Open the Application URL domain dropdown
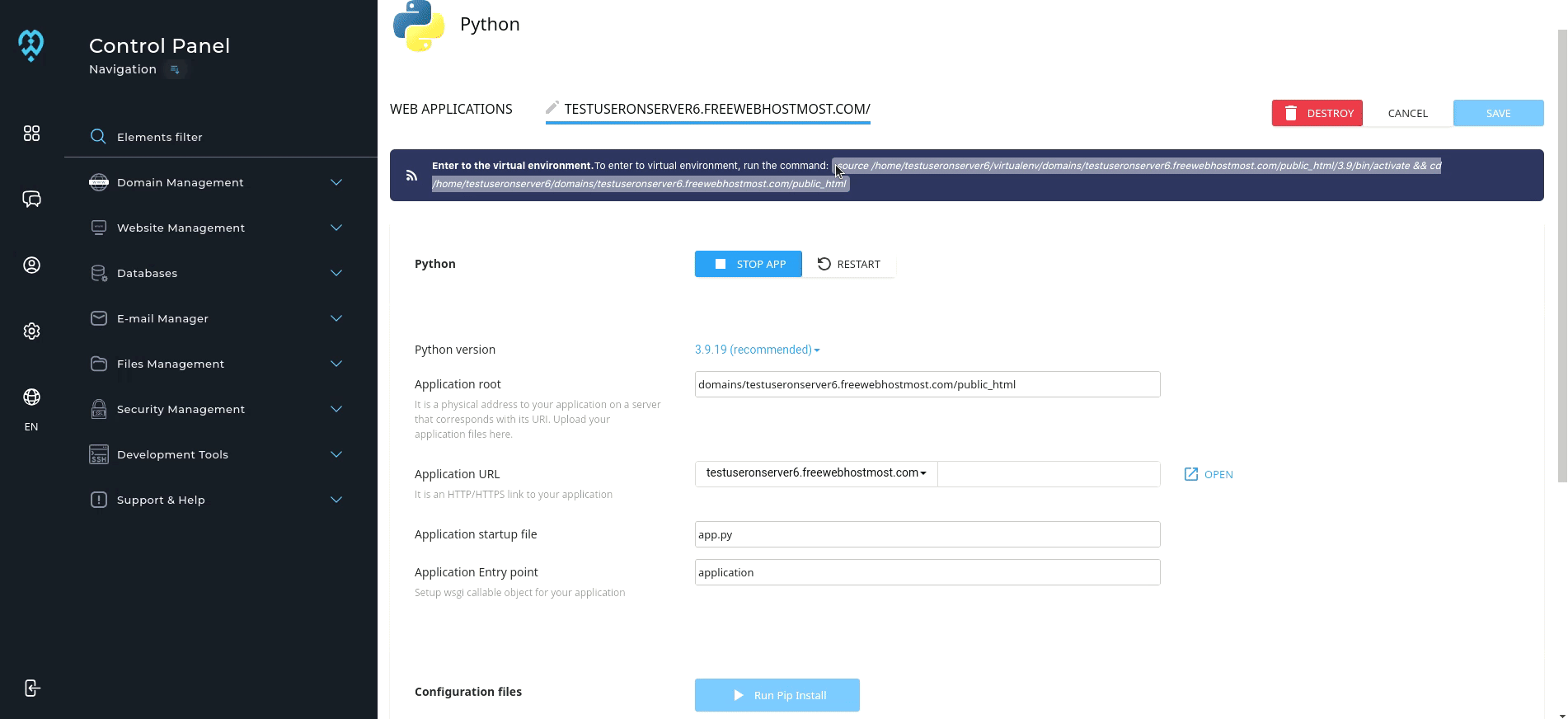This screenshot has height=719, width=1568. (815, 473)
